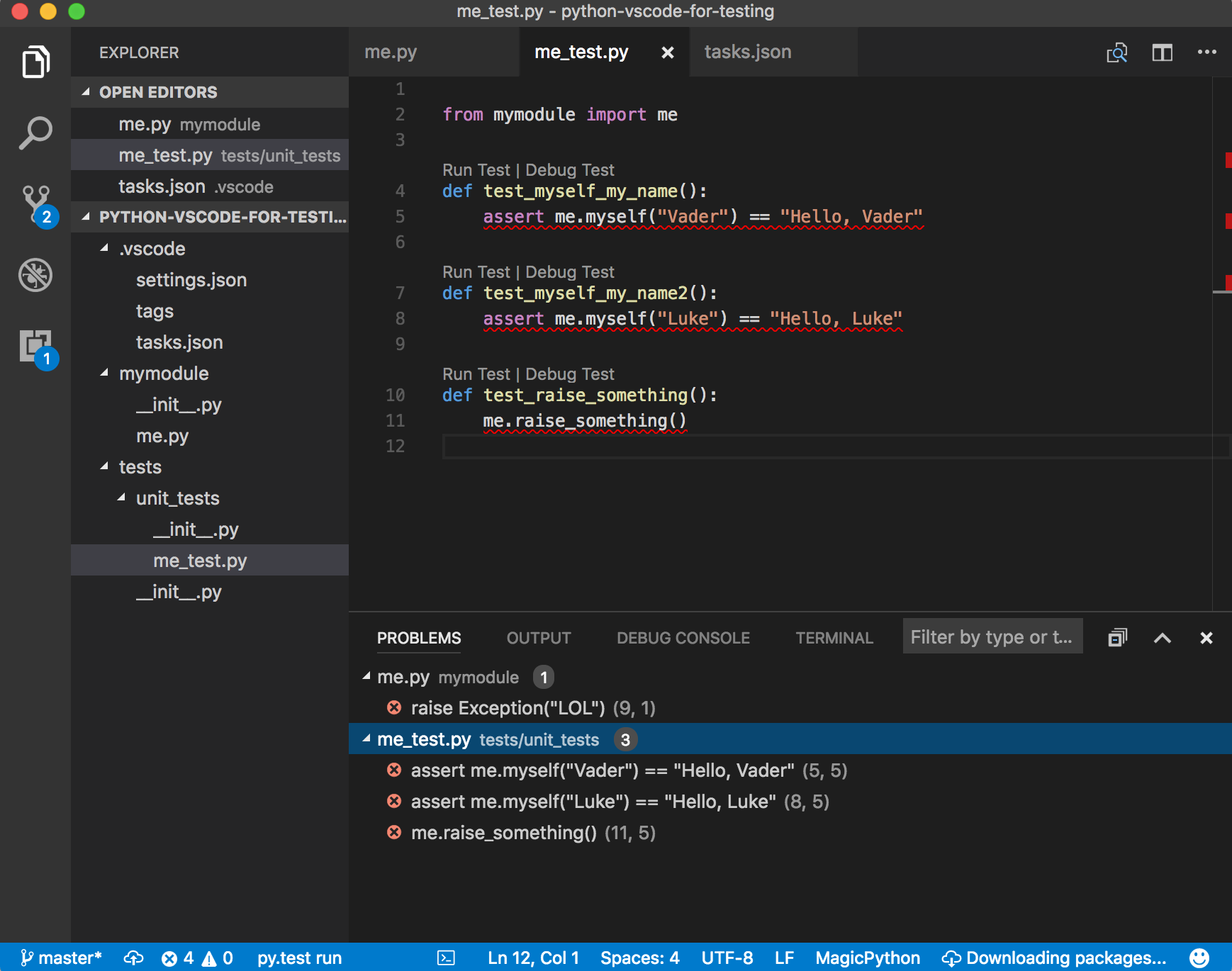
Task: Change language mode via MagicPython
Action: coord(868,958)
